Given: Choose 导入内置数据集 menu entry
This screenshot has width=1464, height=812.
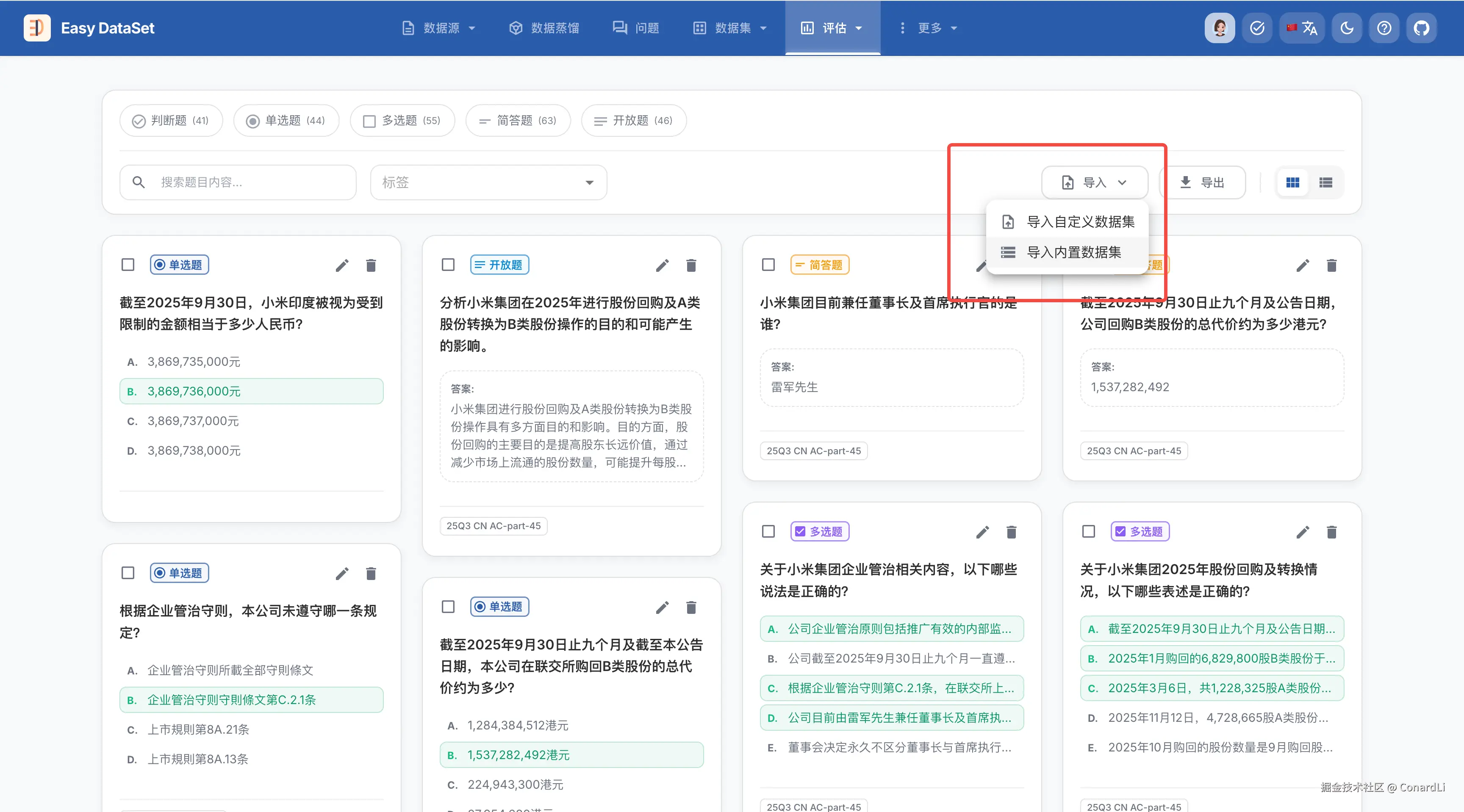Looking at the screenshot, I should pyautogui.click(x=1073, y=252).
